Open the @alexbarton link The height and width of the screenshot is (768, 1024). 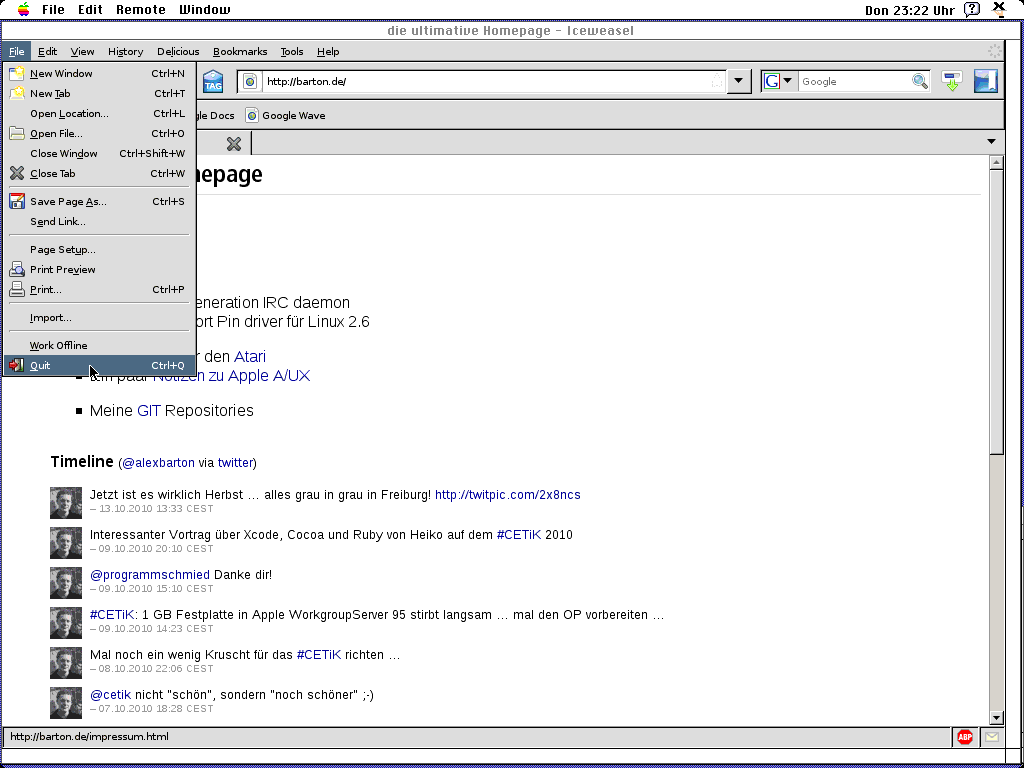coord(158,463)
